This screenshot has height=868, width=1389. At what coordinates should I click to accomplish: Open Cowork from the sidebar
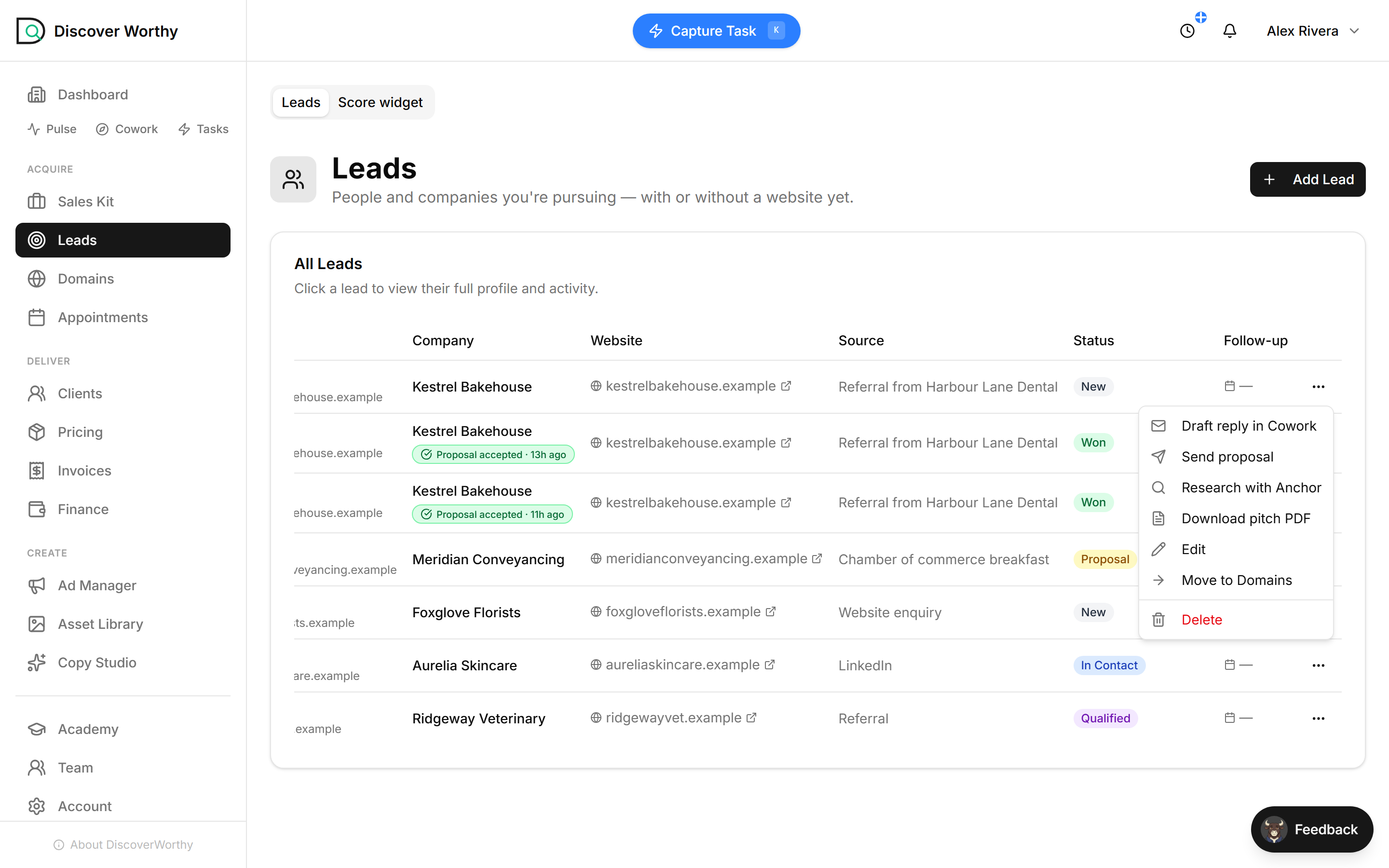[x=127, y=129]
